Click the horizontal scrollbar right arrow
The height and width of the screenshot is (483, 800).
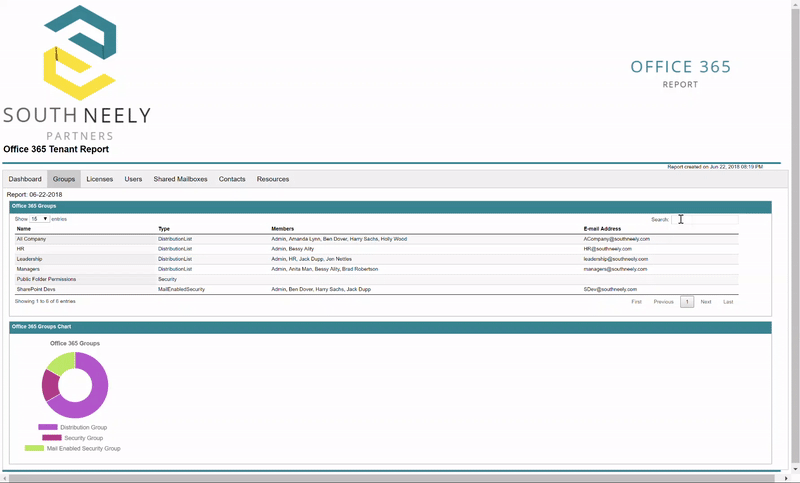(786, 478)
